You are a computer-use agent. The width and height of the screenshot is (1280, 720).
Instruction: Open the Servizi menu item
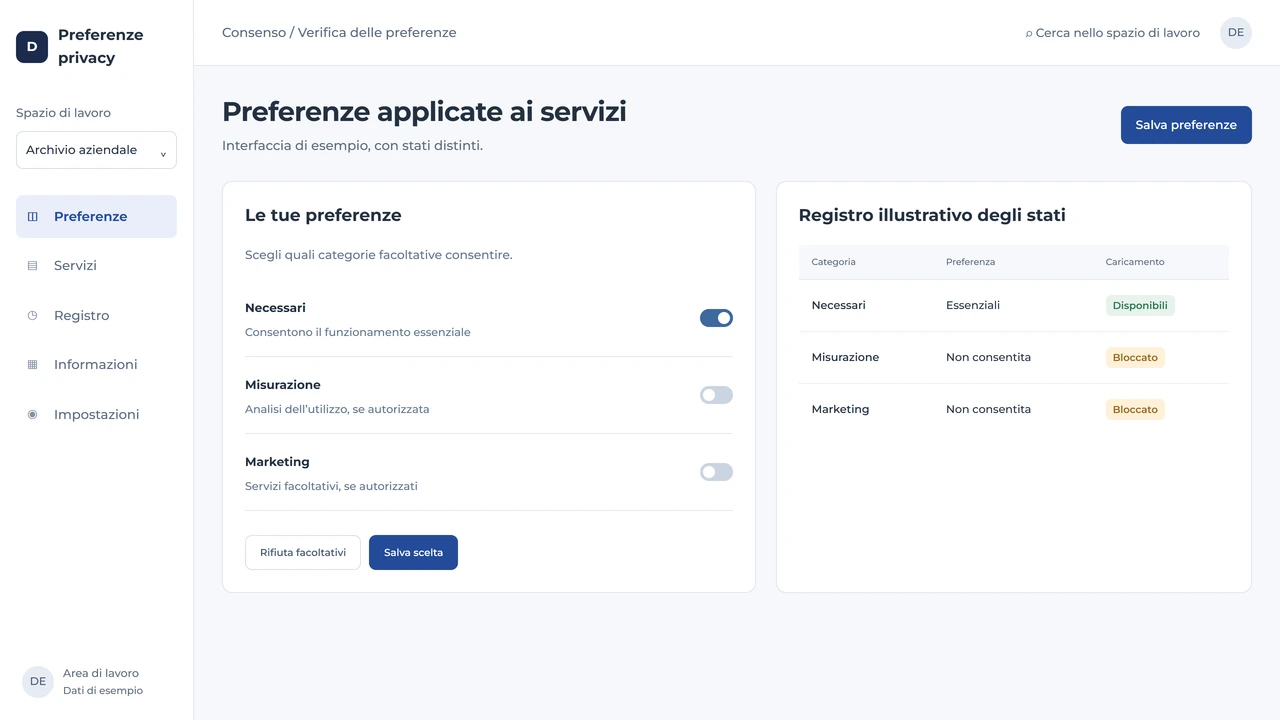96,266
